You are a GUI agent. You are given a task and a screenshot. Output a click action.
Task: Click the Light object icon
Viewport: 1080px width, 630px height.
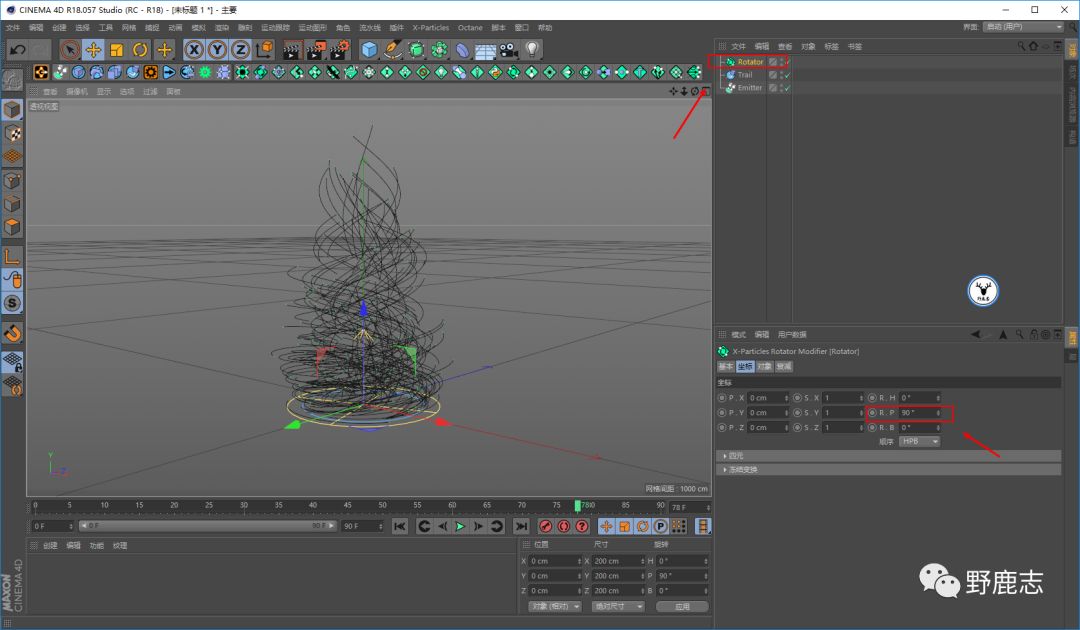(x=532, y=49)
